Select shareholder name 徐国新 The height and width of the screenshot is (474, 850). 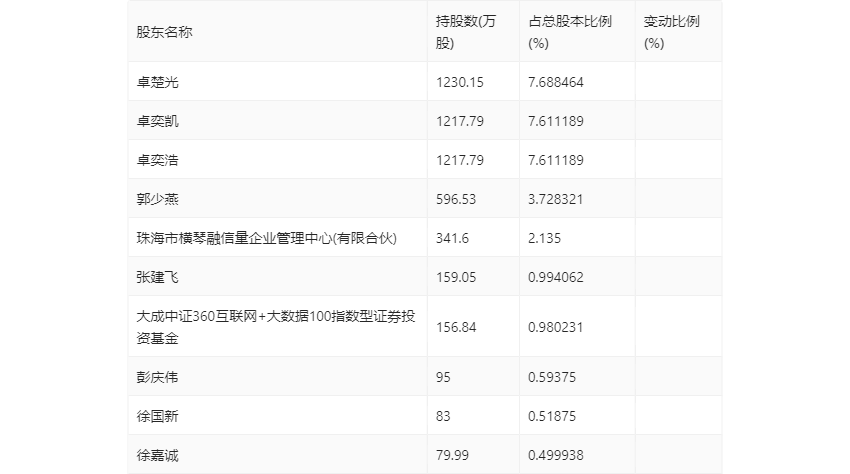(157, 416)
